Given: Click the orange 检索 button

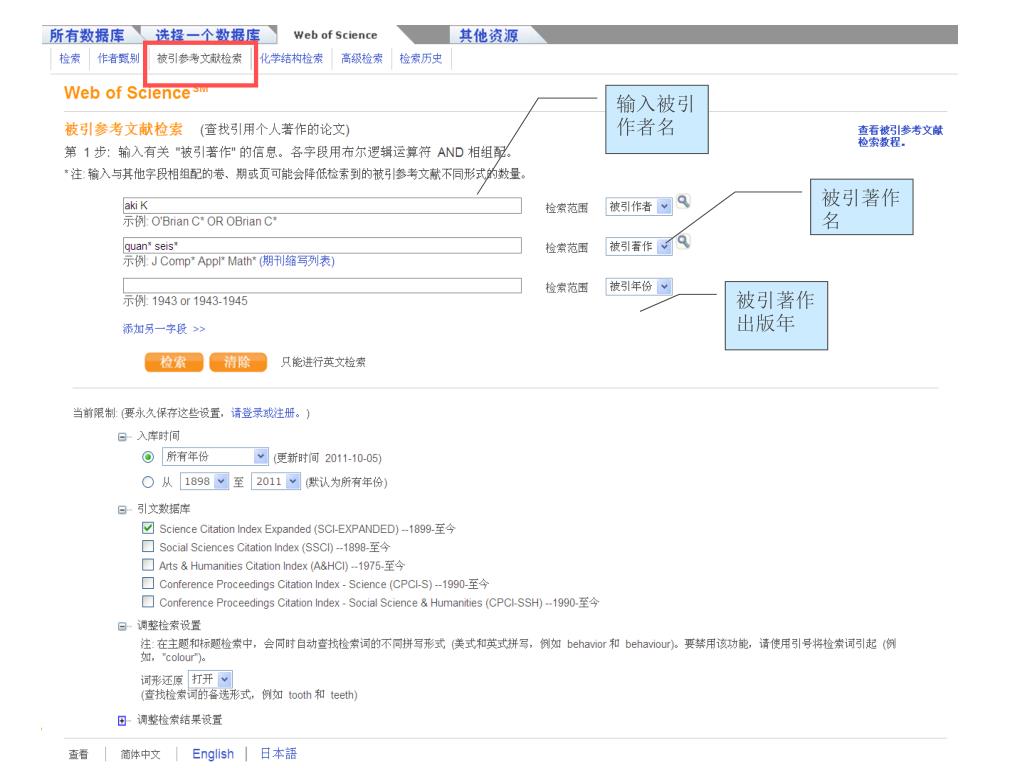Looking at the screenshot, I should (174, 362).
